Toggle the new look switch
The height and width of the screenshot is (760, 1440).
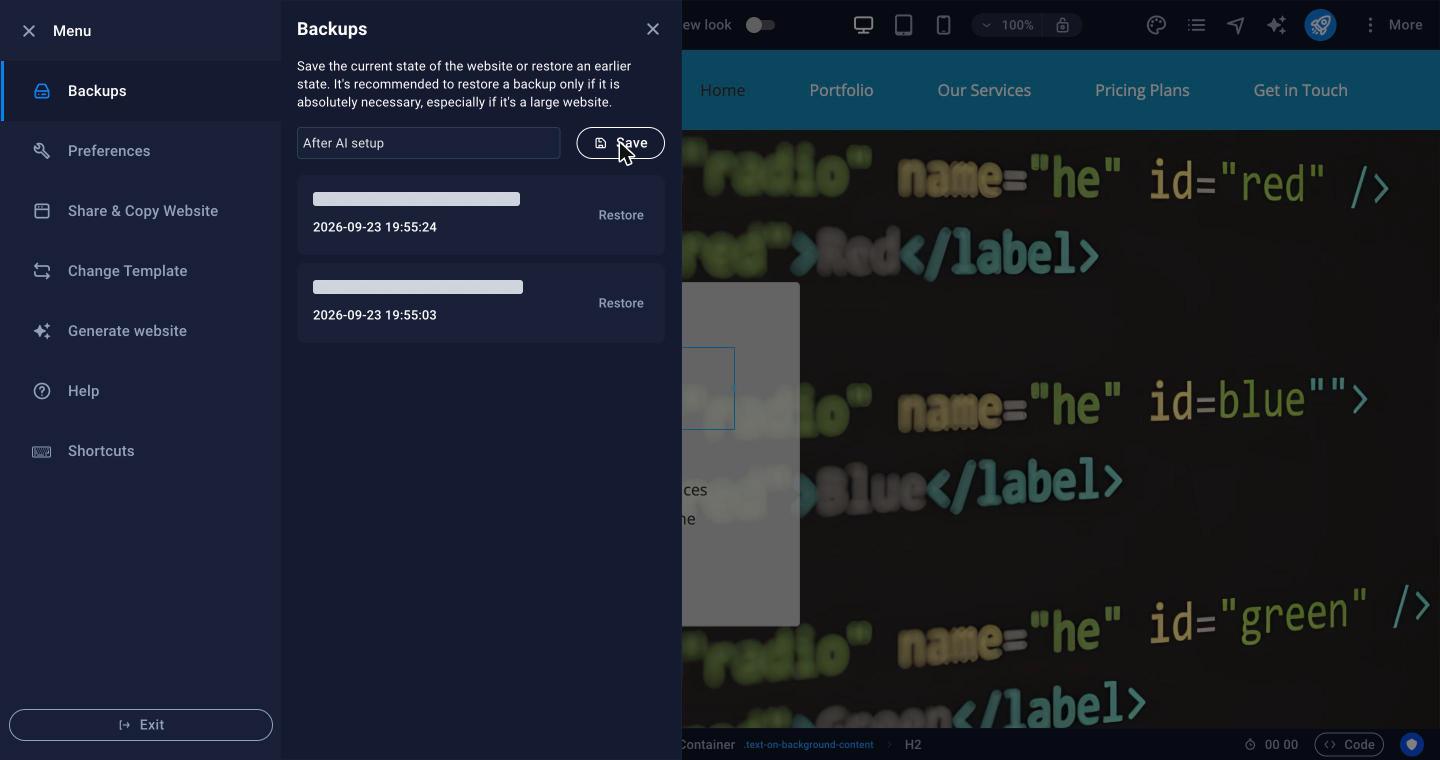click(760, 25)
